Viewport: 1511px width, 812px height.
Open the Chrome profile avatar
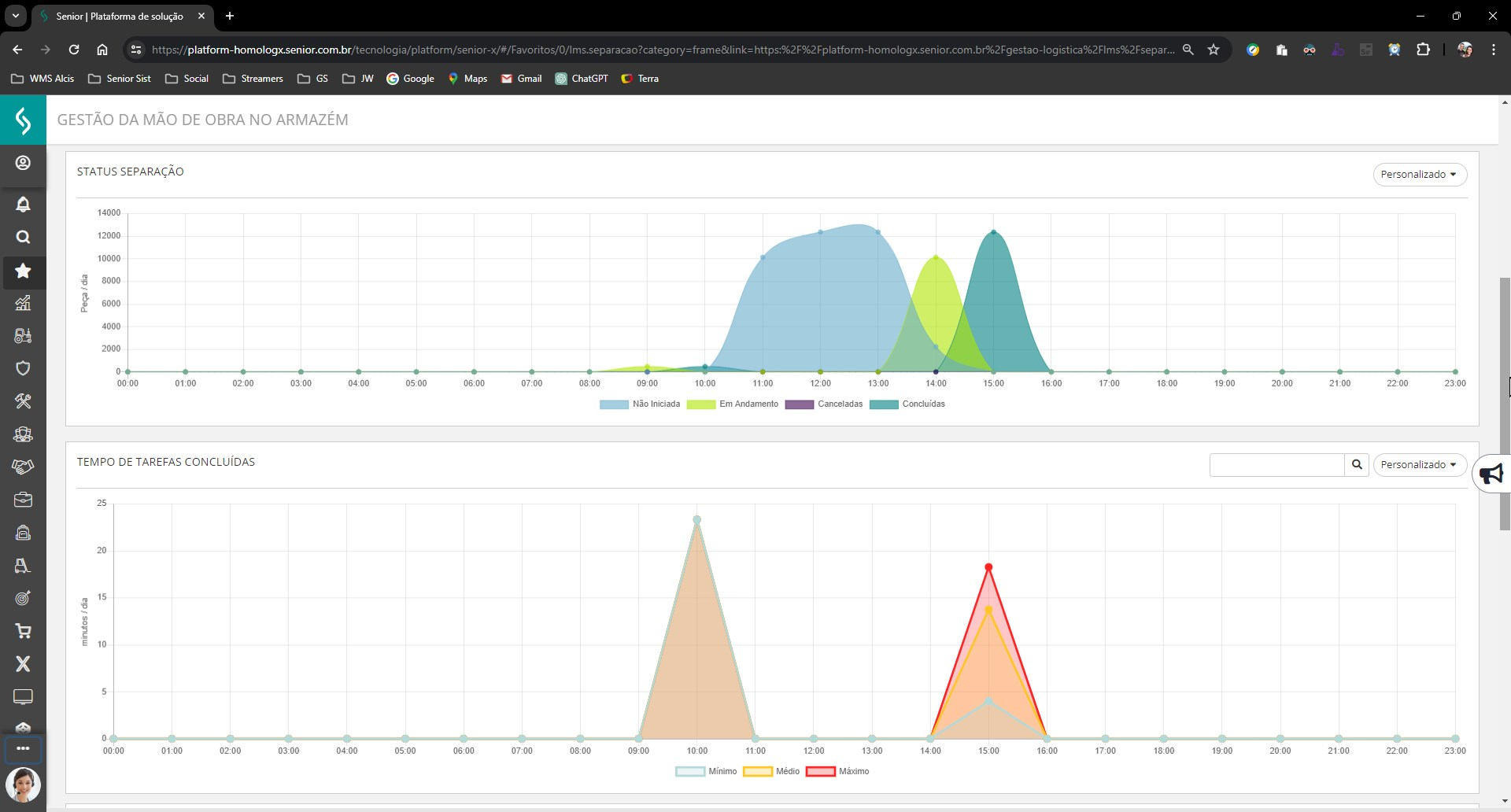(x=1465, y=50)
